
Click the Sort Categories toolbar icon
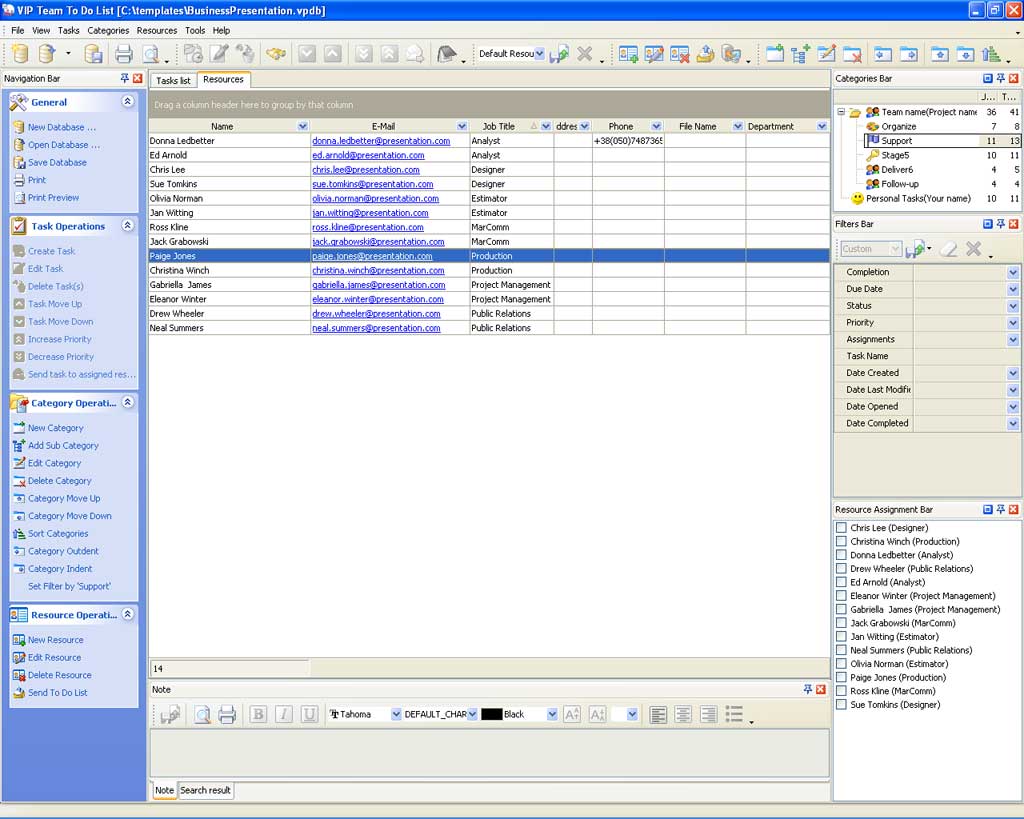[991, 54]
